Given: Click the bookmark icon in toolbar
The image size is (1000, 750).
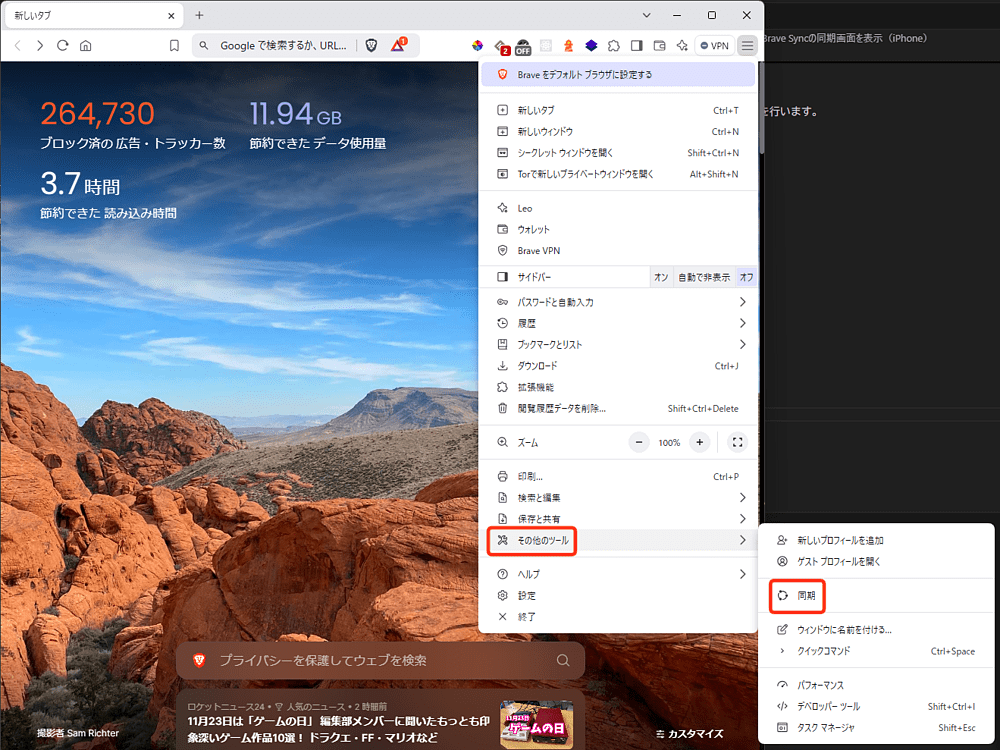Looking at the screenshot, I should (174, 45).
